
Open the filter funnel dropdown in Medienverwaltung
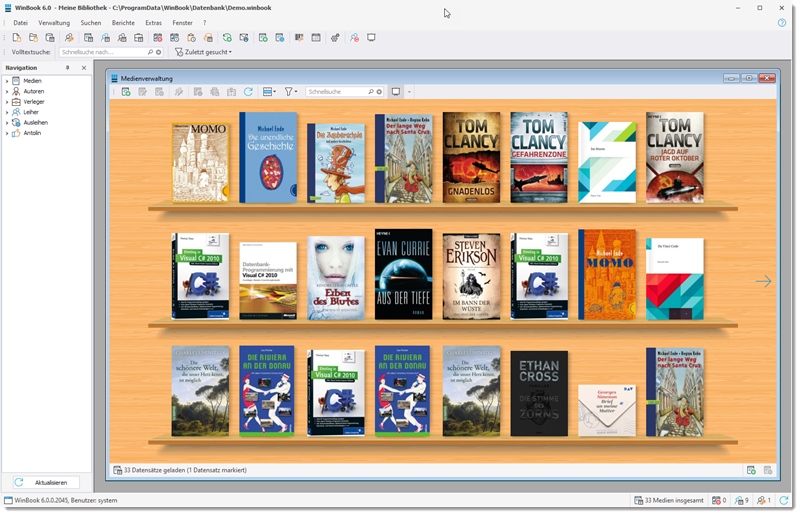click(291, 92)
